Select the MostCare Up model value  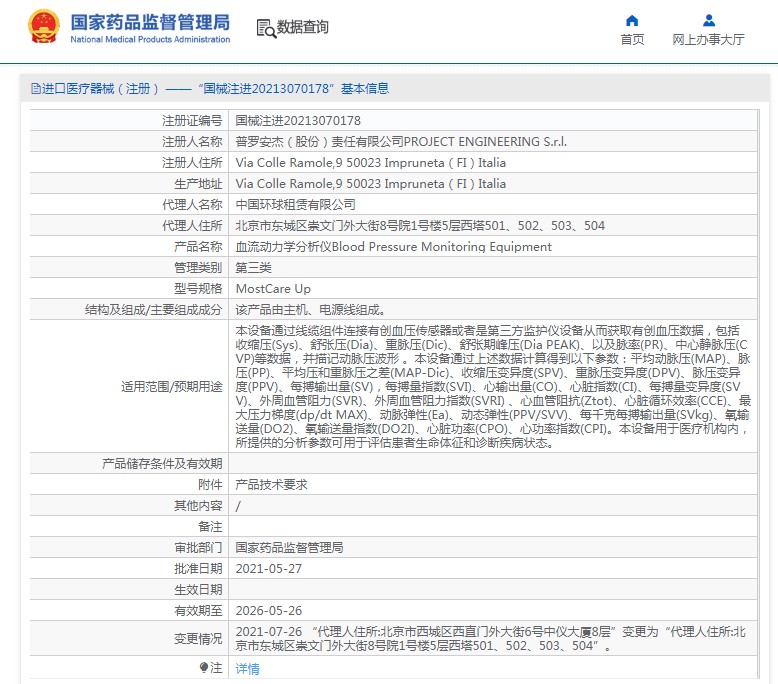pyautogui.click(x=273, y=289)
